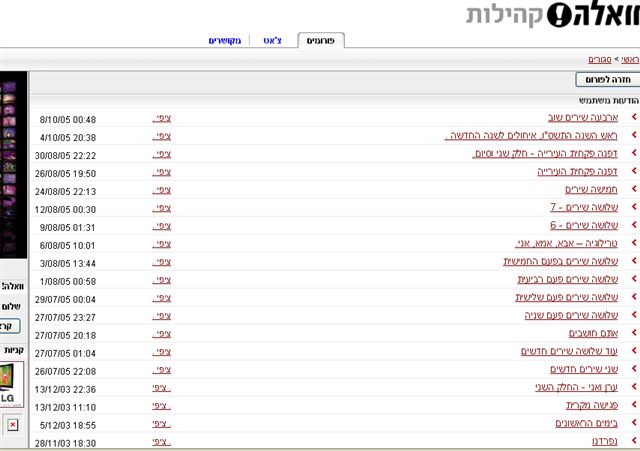Click red arrow beside חמישה שירים
This screenshot has width=640, height=451.
pos(633,190)
